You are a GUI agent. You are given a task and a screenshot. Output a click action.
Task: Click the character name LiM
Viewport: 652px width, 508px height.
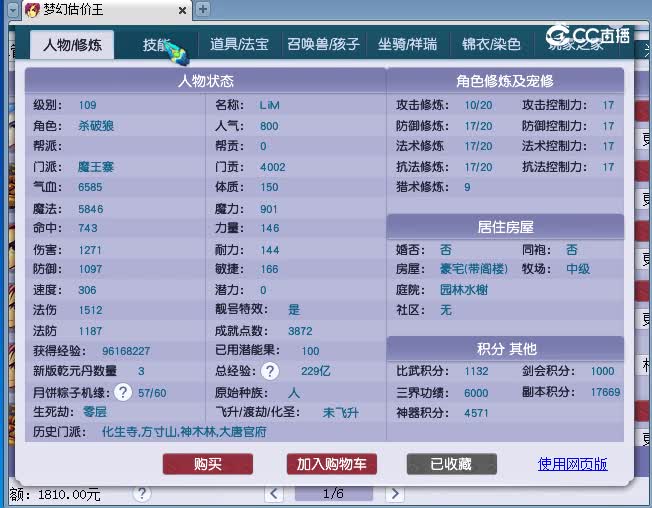tap(269, 105)
